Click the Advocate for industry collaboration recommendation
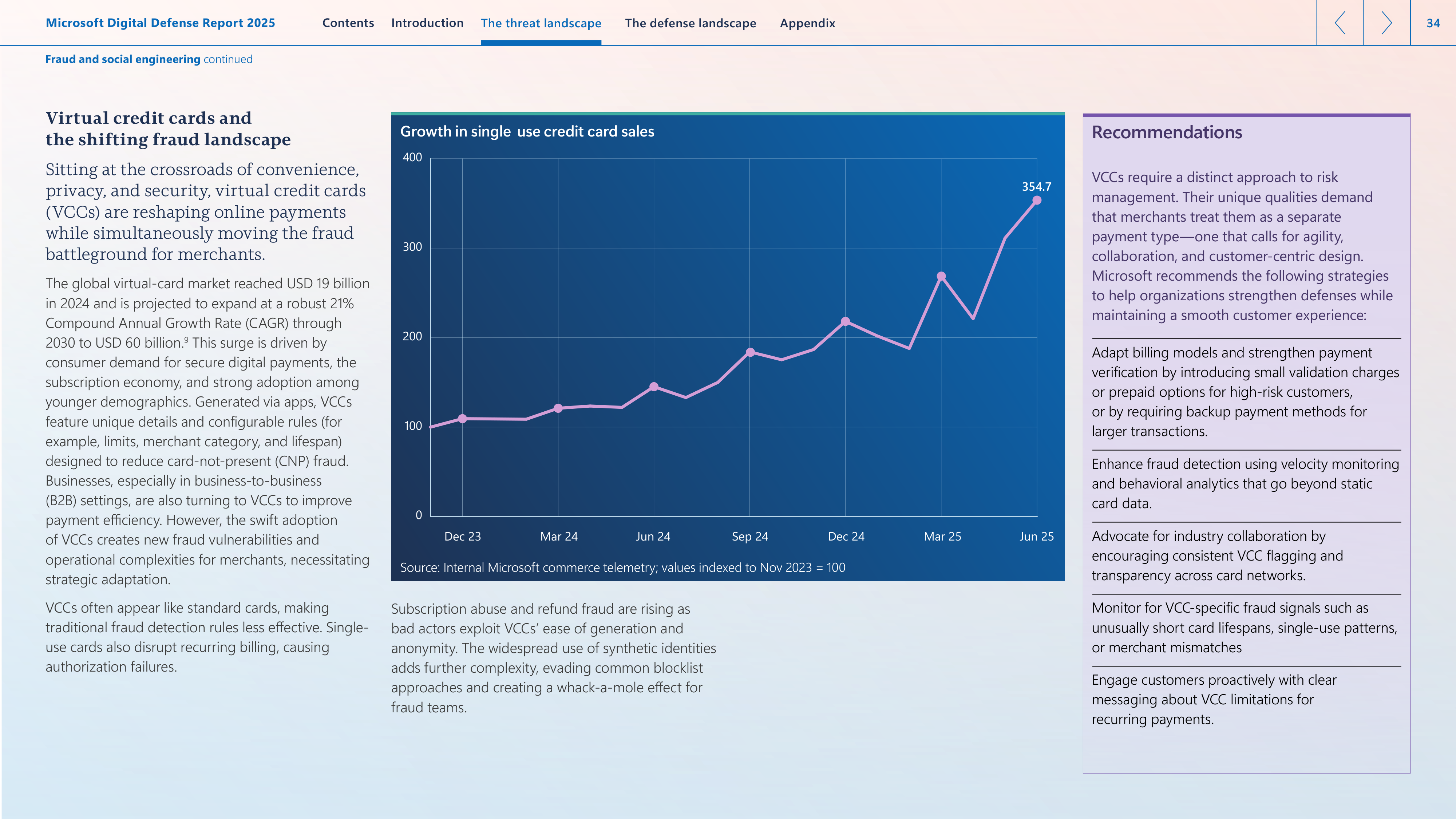The width and height of the screenshot is (1456, 819). click(x=1217, y=555)
